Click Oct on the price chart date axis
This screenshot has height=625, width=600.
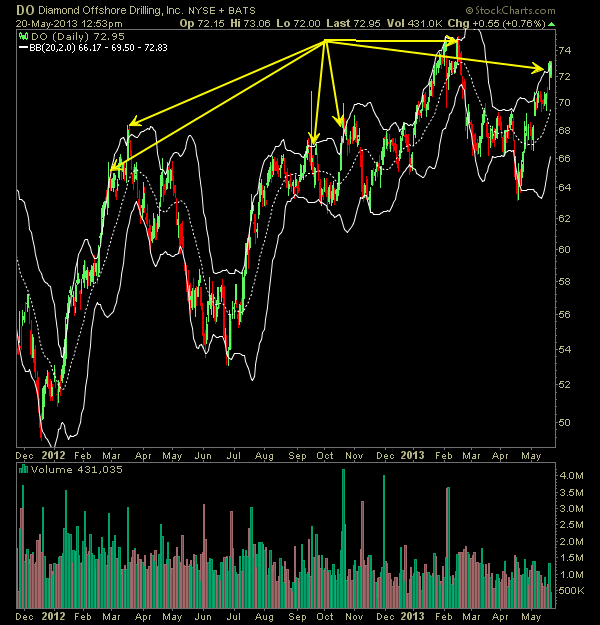click(x=325, y=456)
